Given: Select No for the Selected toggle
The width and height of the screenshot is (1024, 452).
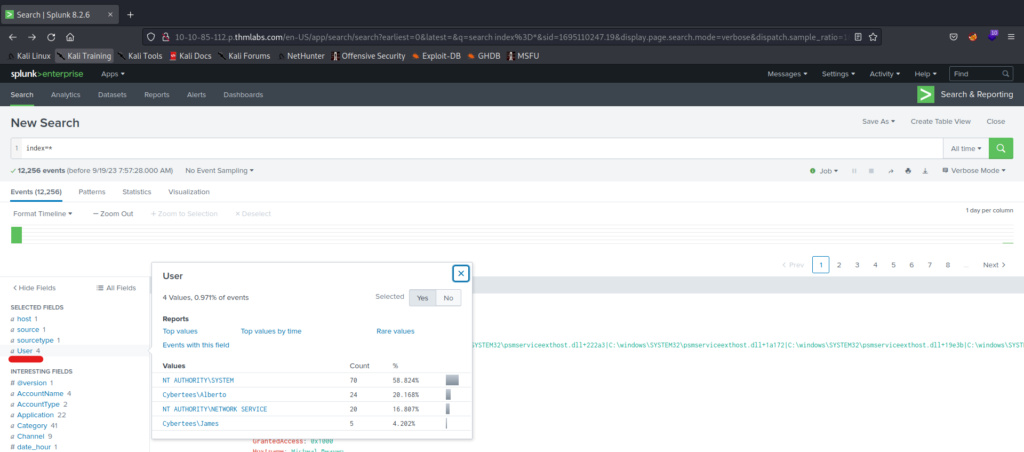Looking at the screenshot, I should [x=448, y=298].
